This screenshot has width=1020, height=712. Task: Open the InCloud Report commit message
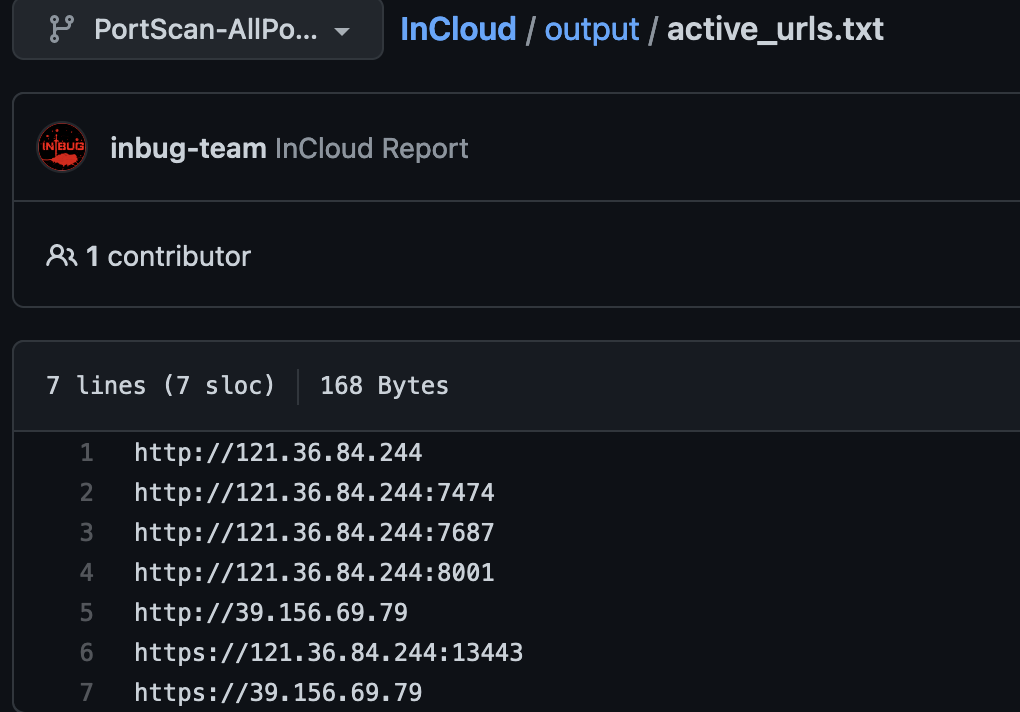click(x=371, y=148)
